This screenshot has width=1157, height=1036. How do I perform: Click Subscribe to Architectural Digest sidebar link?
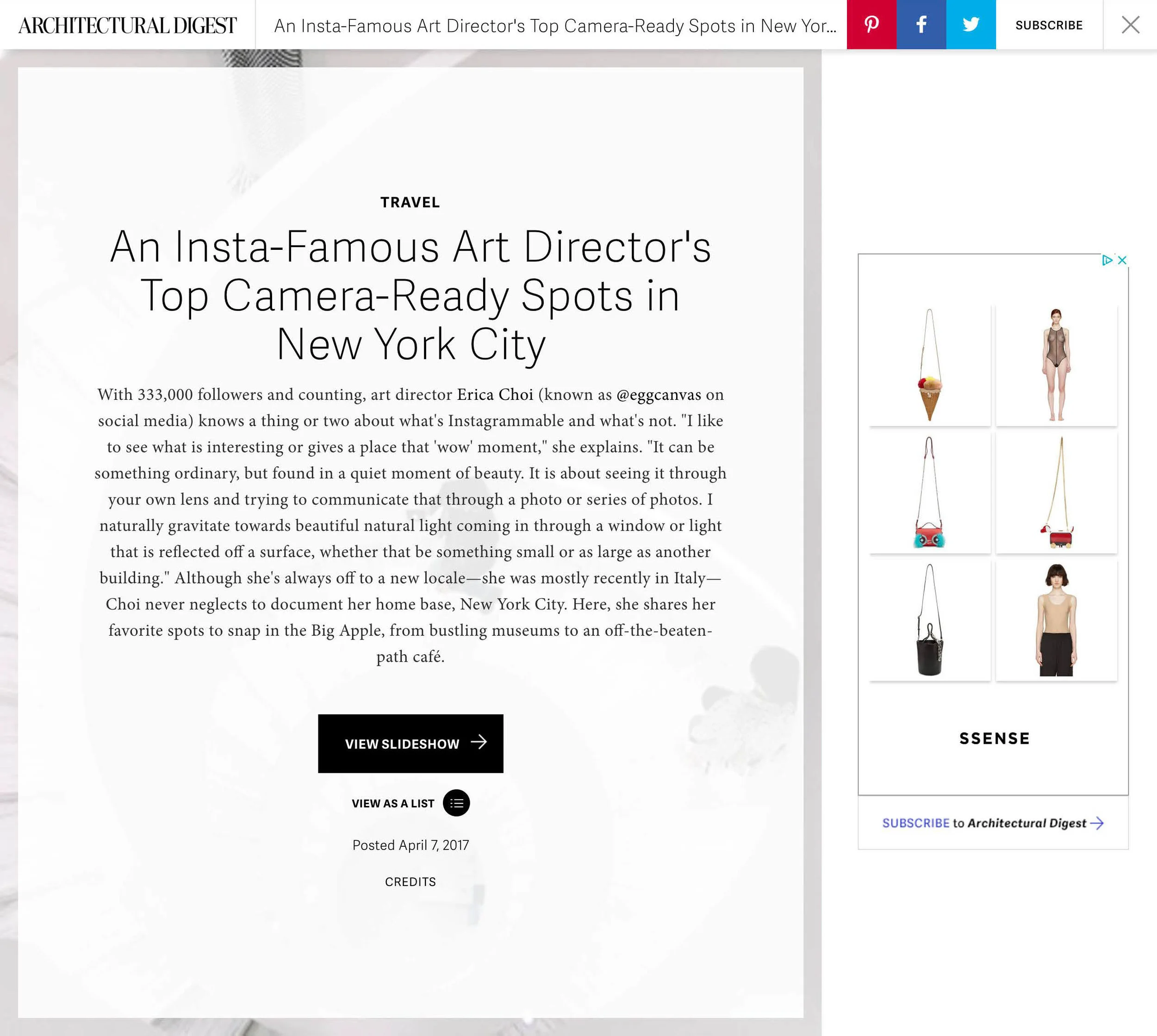tap(993, 823)
